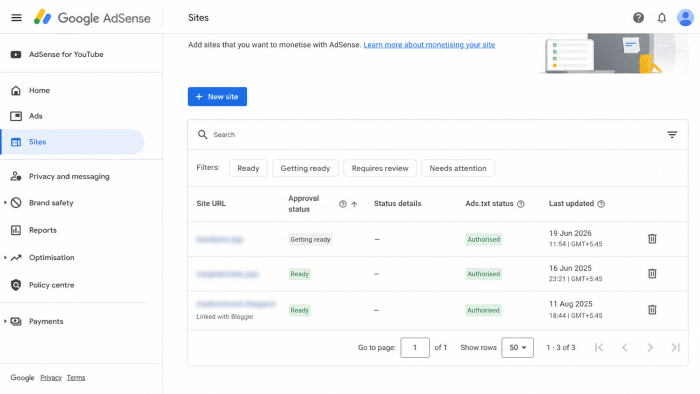Click the Go to page number field
Viewport: 700px width, 394px height.
click(415, 347)
